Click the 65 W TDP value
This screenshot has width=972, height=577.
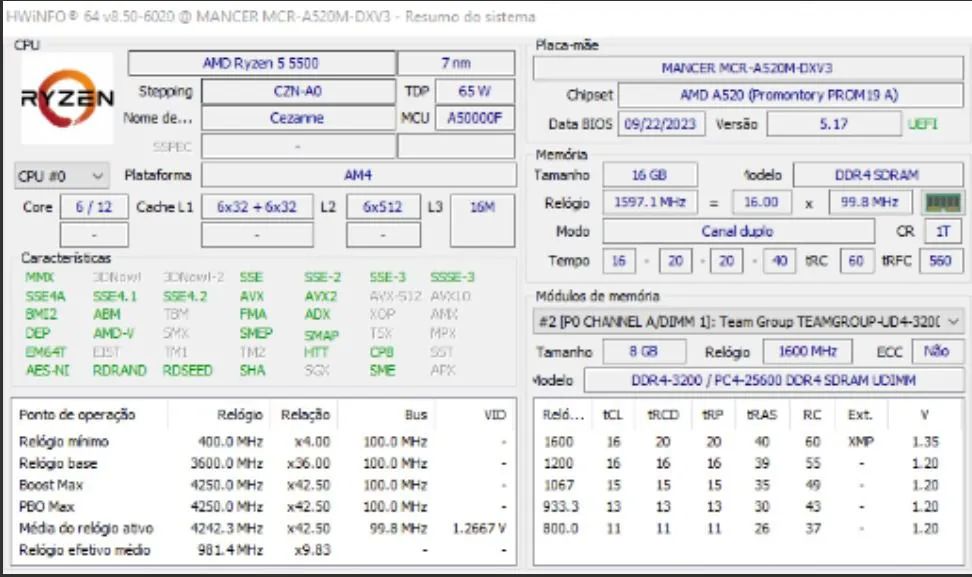[474, 91]
